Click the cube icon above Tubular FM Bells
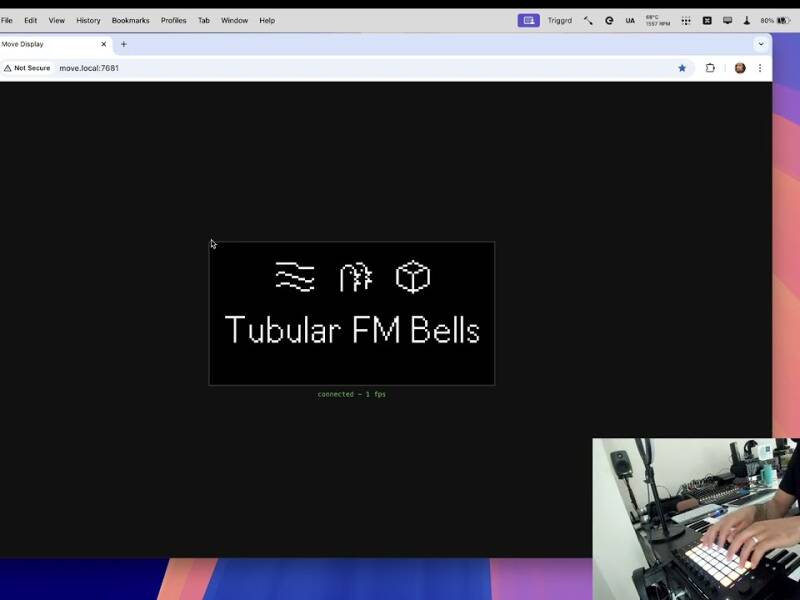 coord(412,277)
